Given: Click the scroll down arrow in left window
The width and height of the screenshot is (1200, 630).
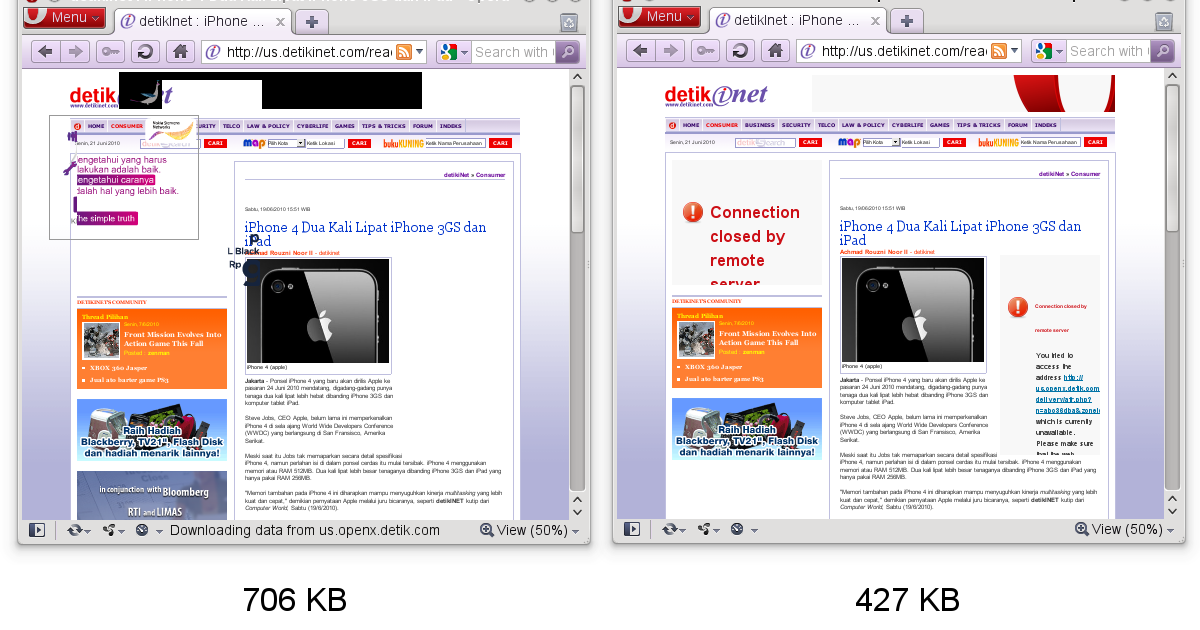Looking at the screenshot, I should 577,511.
